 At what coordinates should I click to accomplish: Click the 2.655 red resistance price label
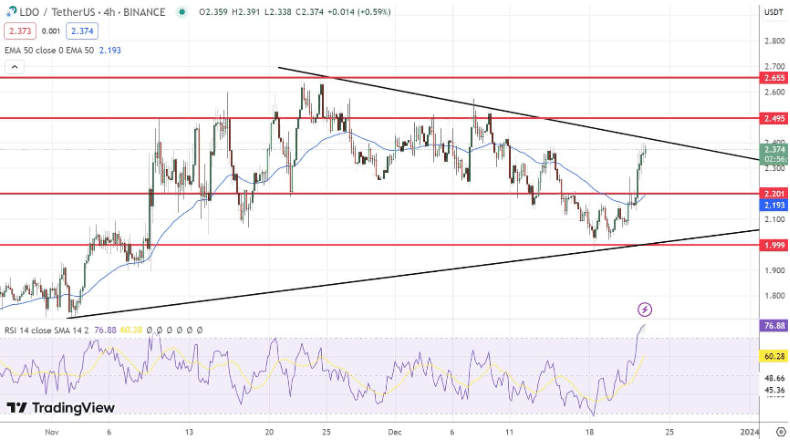[773, 77]
